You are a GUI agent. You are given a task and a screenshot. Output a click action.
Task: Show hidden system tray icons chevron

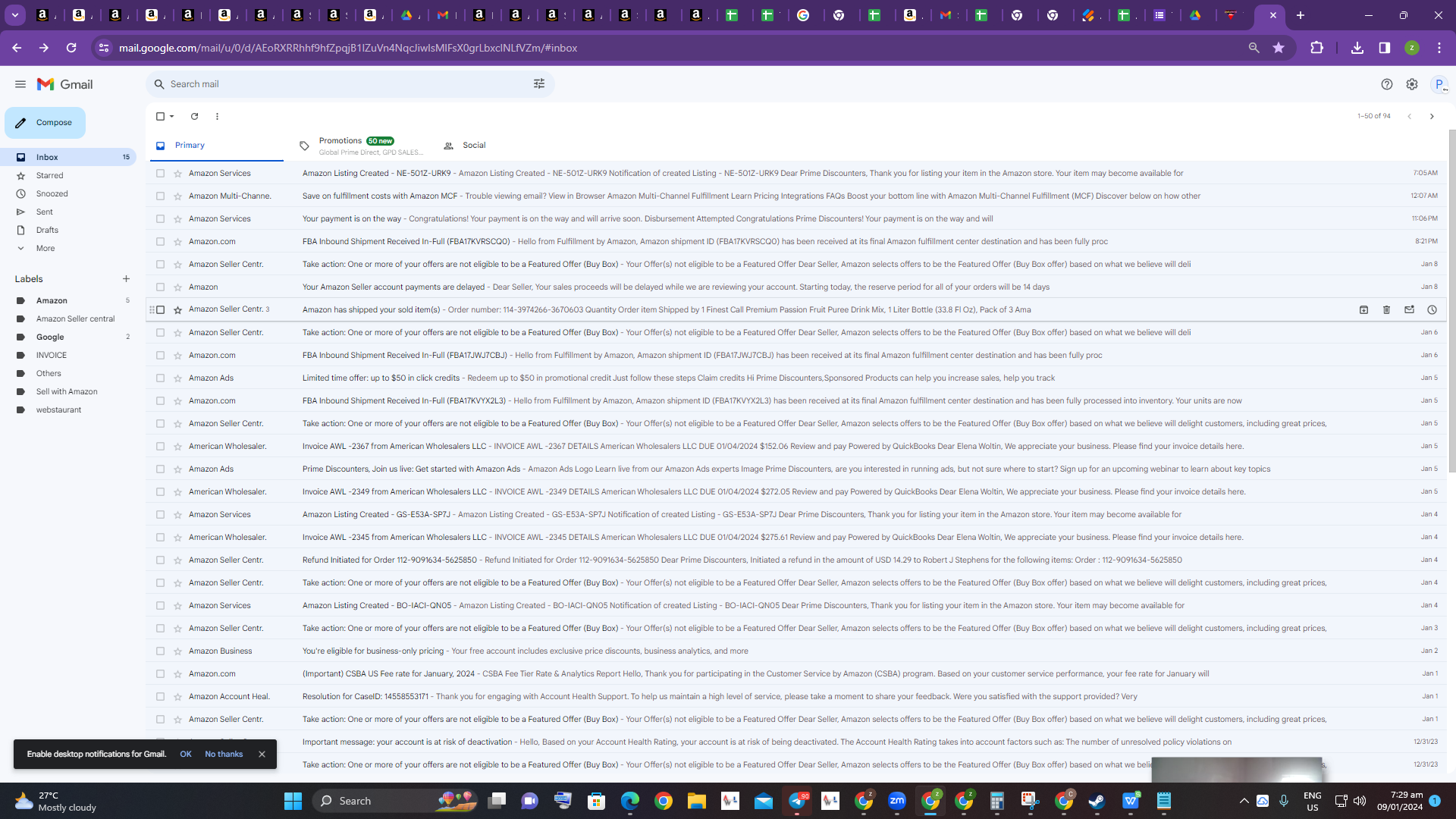pyautogui.click(x=1244, y=801)
